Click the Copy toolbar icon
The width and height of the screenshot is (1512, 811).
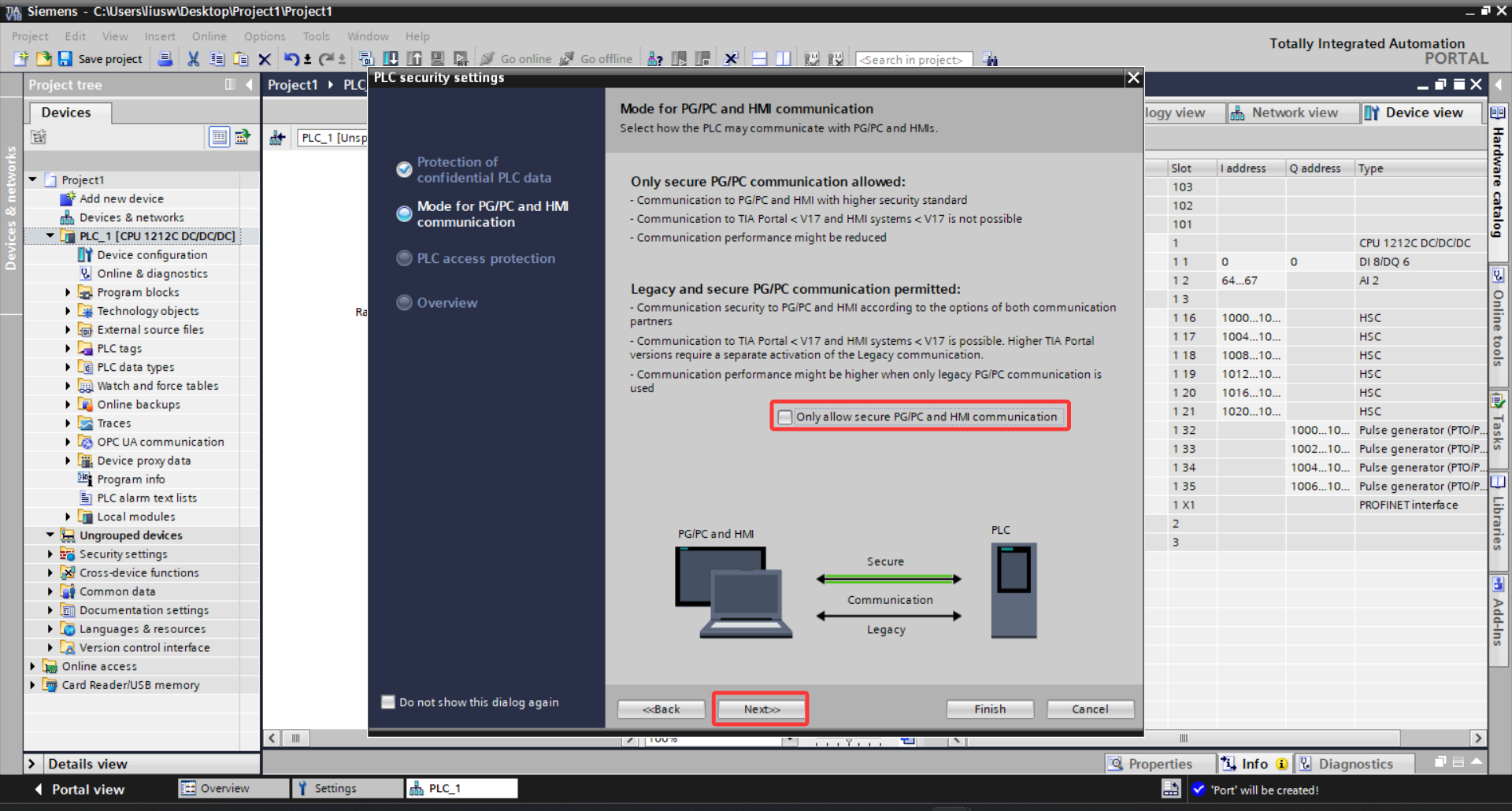click(217, 59)
